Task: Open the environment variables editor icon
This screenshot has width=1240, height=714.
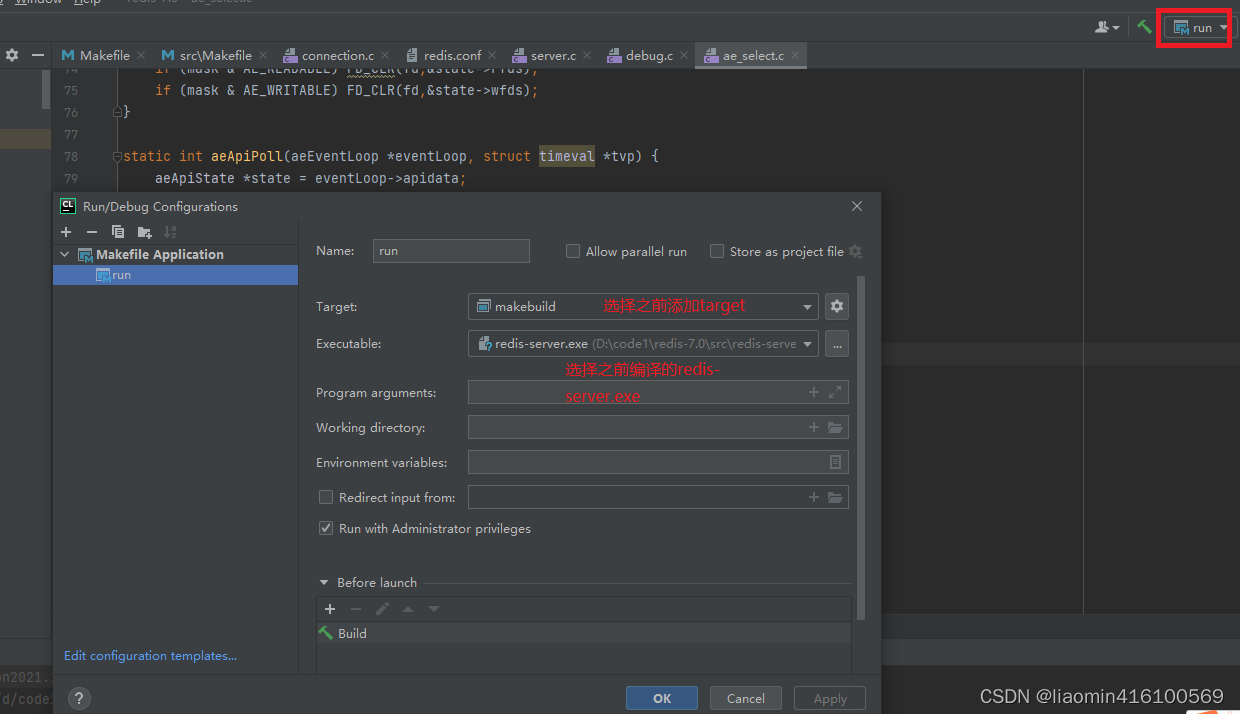Action: (x=836, y=462)
